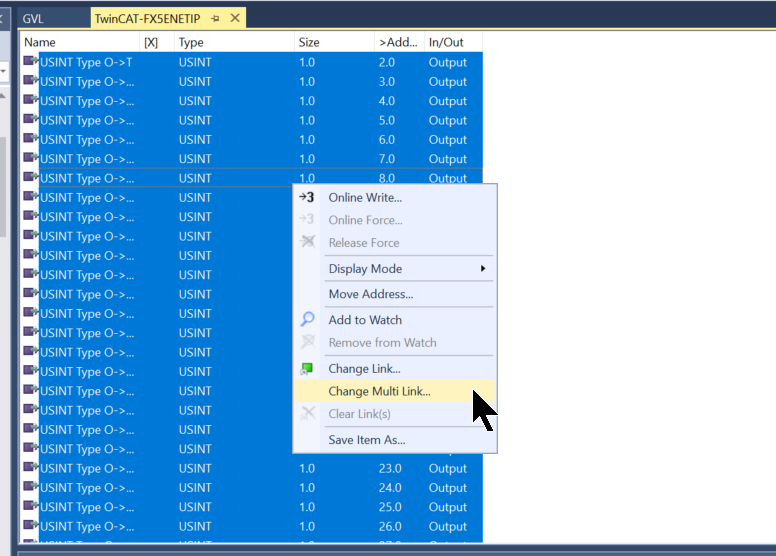Viewport: 776px width, 556px height.
Task: Click variable icon of row with address 5.0
Action: (x=30, y=120)
